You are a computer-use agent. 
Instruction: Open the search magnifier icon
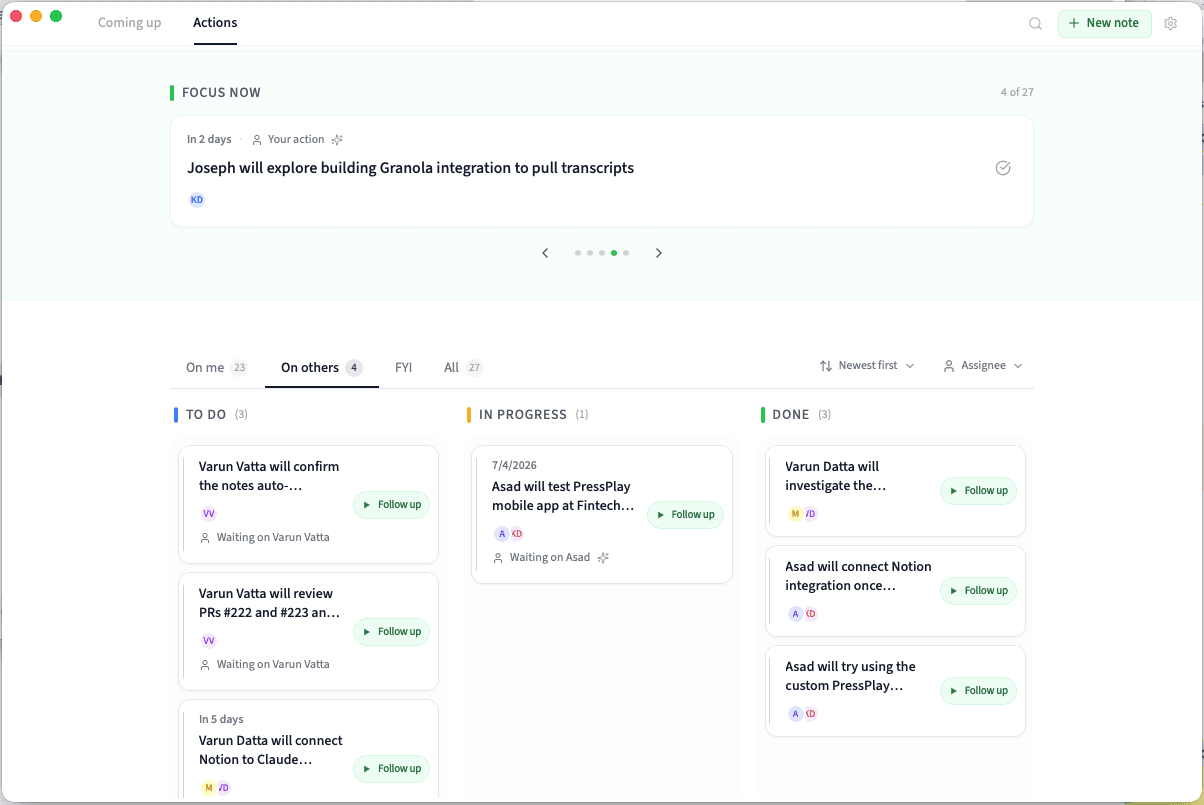tap(1036, 24)
